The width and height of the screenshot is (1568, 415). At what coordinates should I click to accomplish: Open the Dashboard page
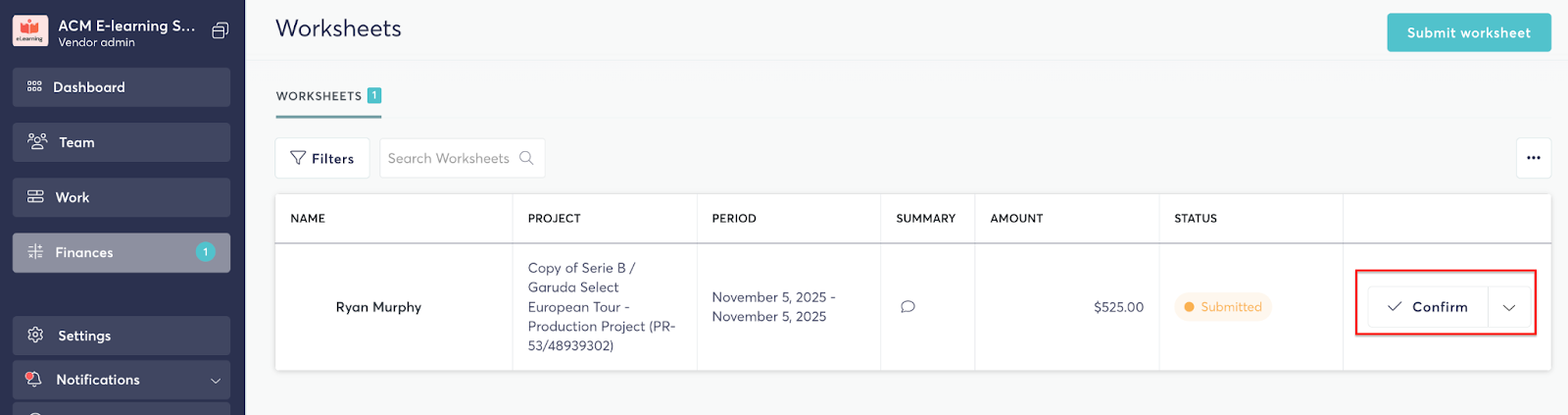[x=122, y=87]
